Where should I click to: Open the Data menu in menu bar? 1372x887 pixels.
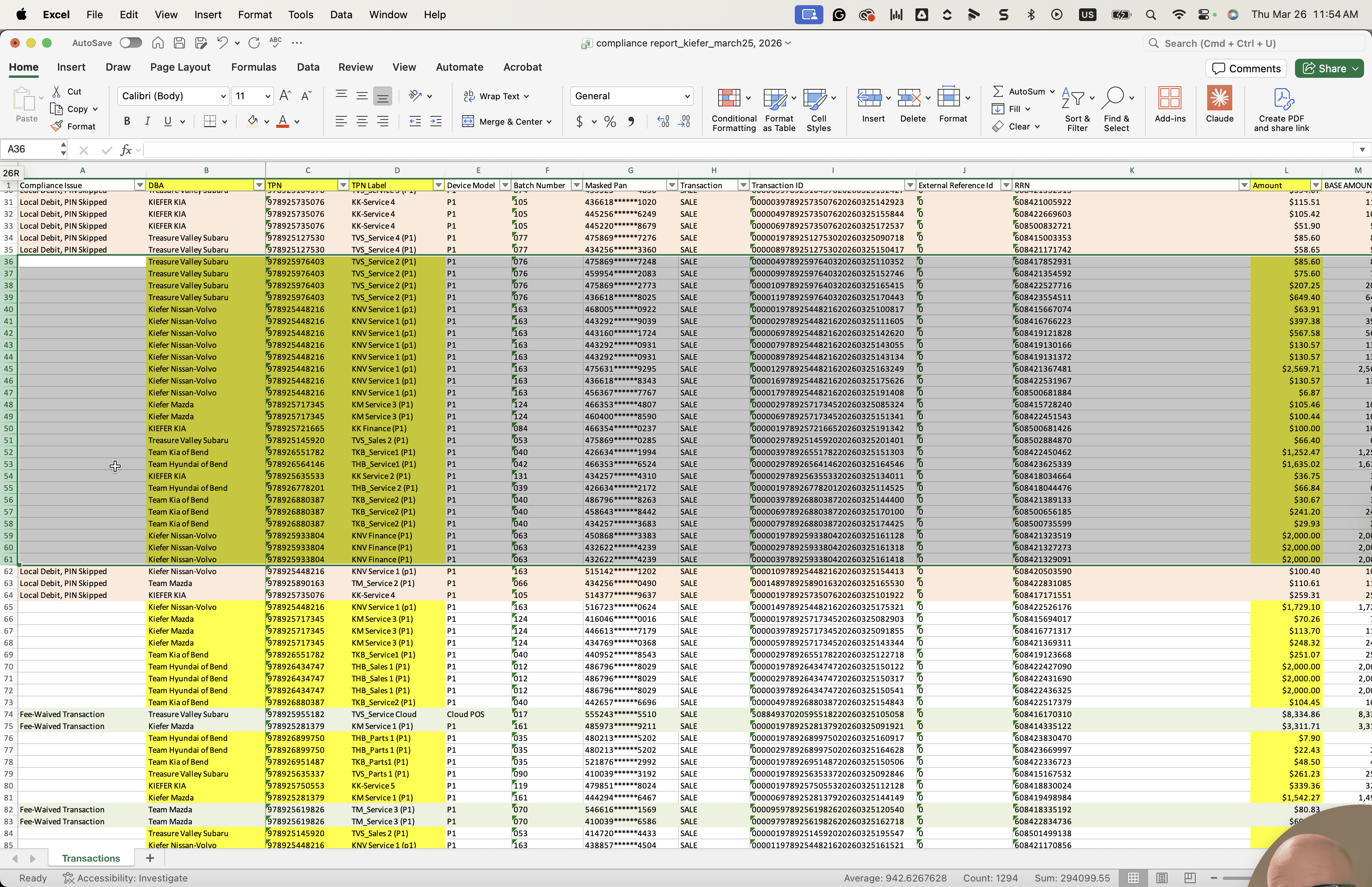[x=341, y=14]
